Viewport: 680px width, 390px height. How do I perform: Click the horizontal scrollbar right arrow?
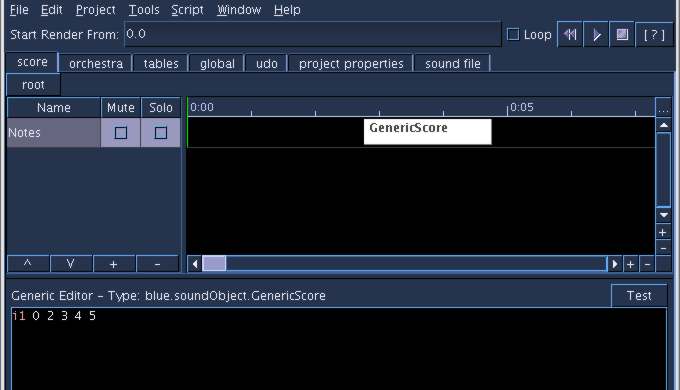(x=615, y=264)
